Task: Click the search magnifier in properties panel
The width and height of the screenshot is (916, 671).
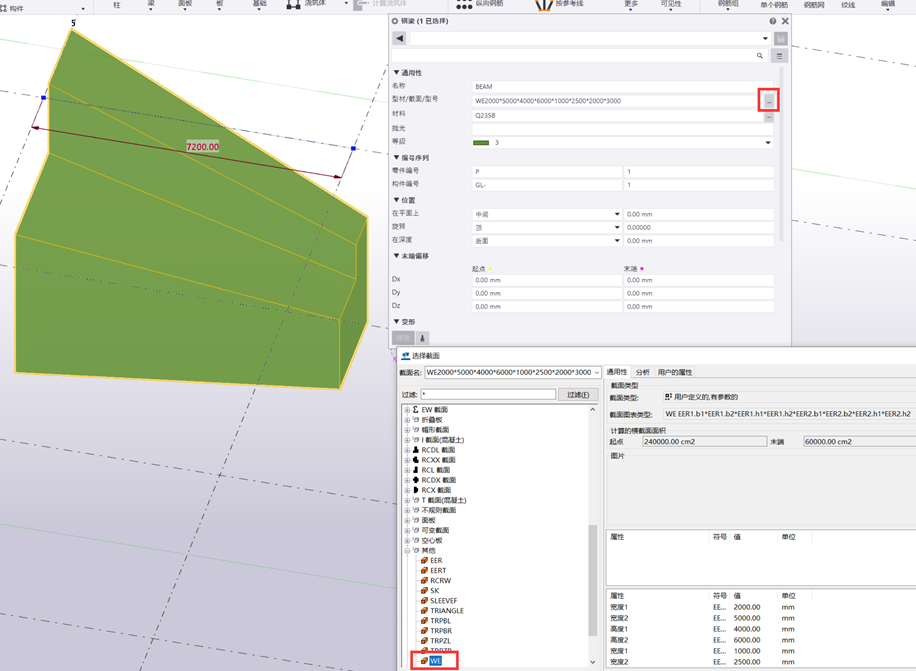Action: tap(760, 56)
